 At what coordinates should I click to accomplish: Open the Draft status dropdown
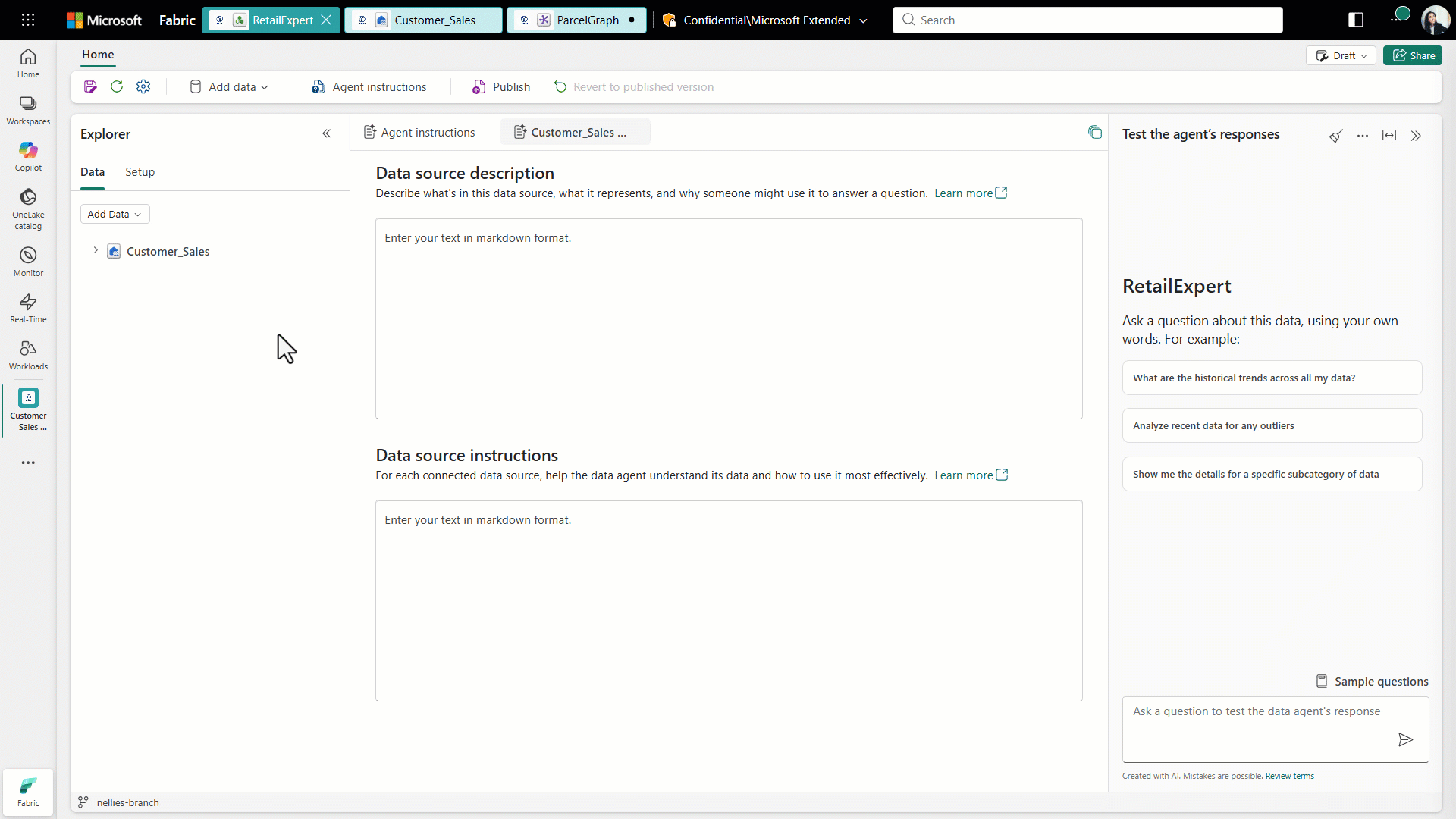click(x=1341, y=55)
